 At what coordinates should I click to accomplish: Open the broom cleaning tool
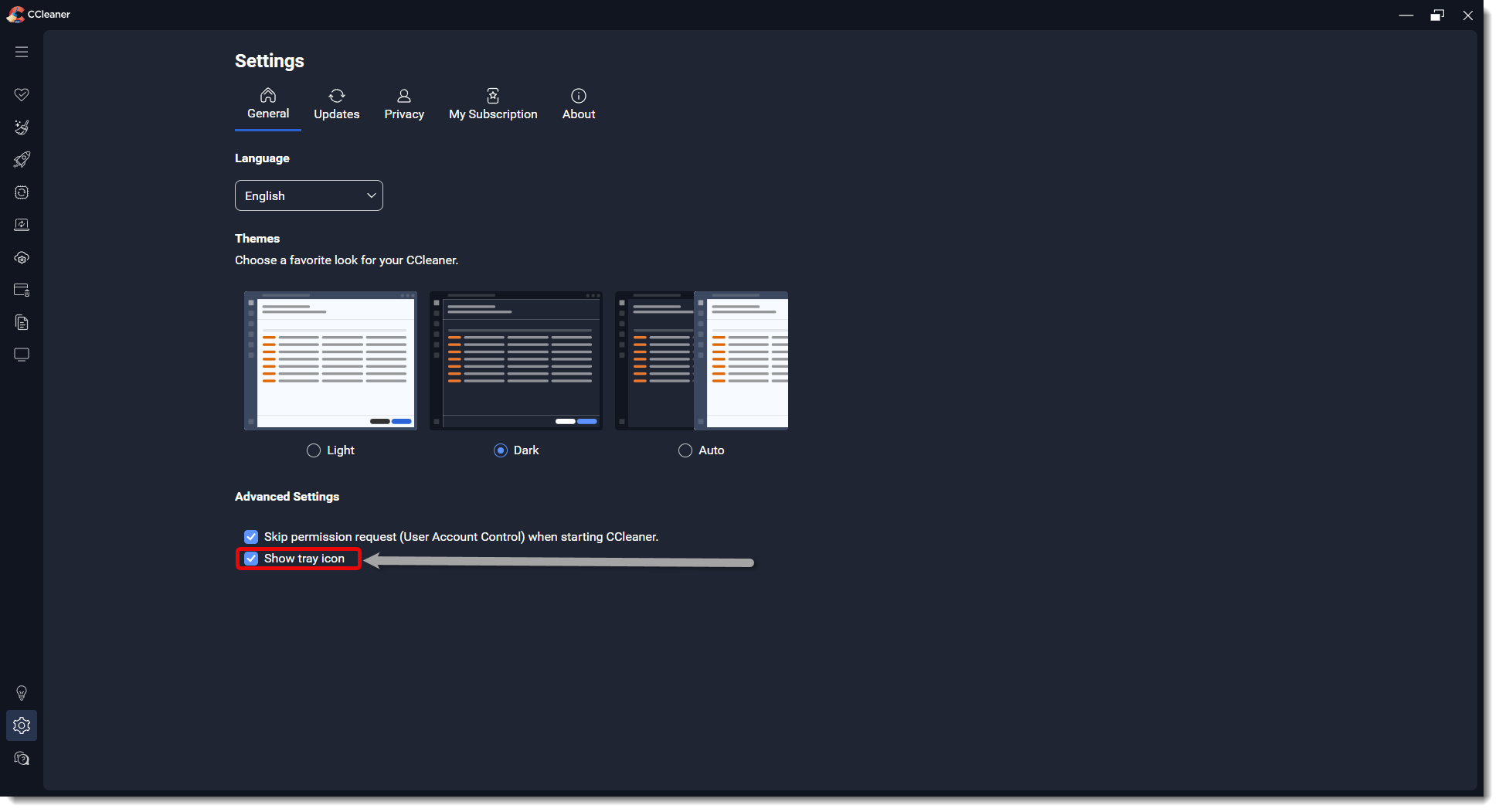[x=22, y=127]
